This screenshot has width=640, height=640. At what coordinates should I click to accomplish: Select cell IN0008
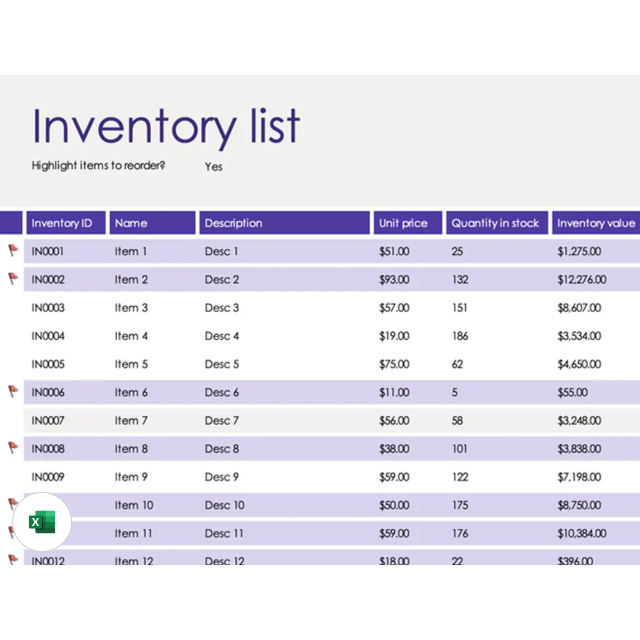tap(48, 449)
